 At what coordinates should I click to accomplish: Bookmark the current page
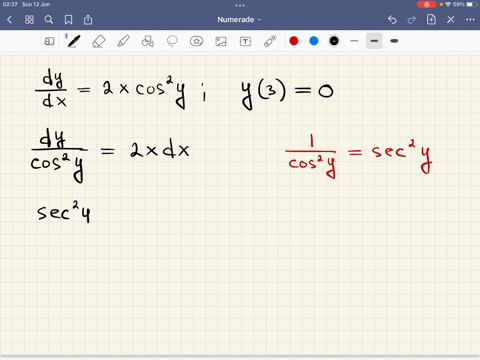68,20
